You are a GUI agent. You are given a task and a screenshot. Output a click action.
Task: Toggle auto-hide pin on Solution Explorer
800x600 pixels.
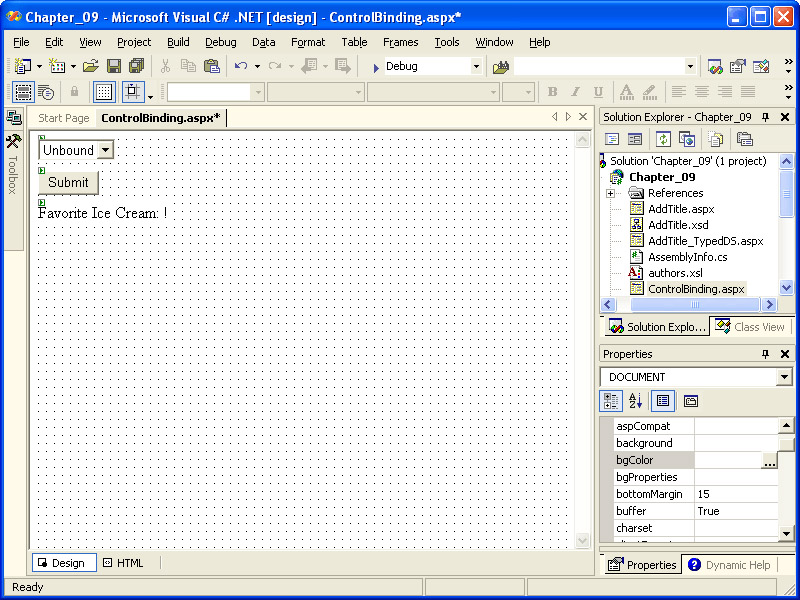point(766,117)
